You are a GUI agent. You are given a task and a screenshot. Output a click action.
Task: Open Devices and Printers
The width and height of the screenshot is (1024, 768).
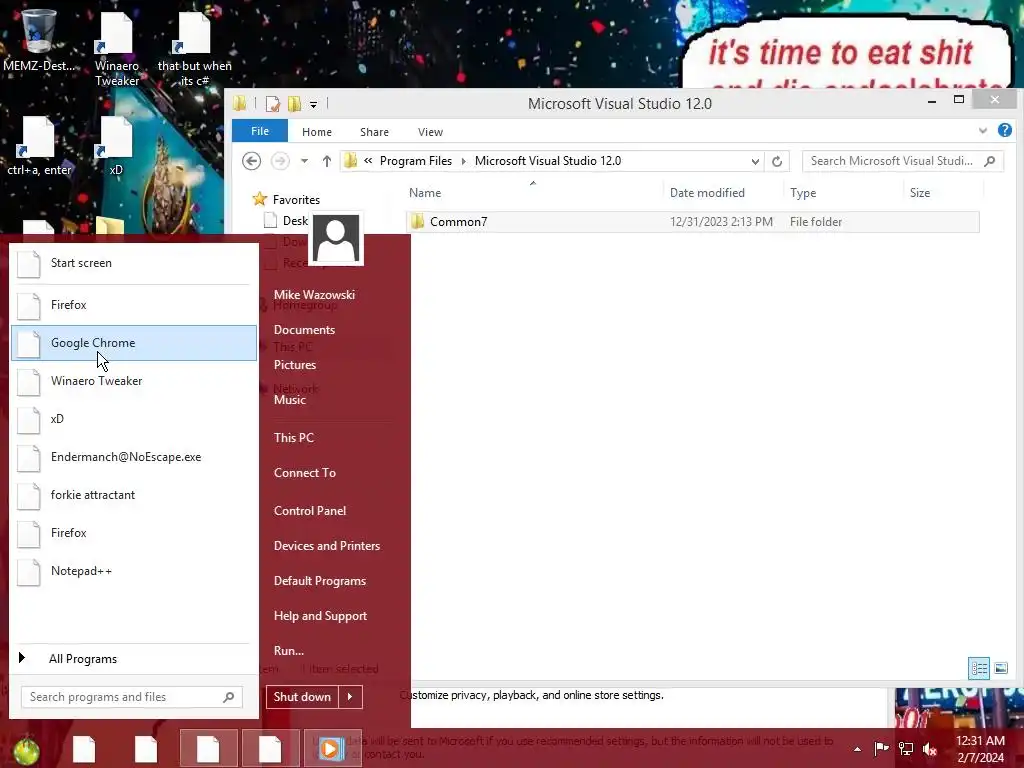point(327,546)
